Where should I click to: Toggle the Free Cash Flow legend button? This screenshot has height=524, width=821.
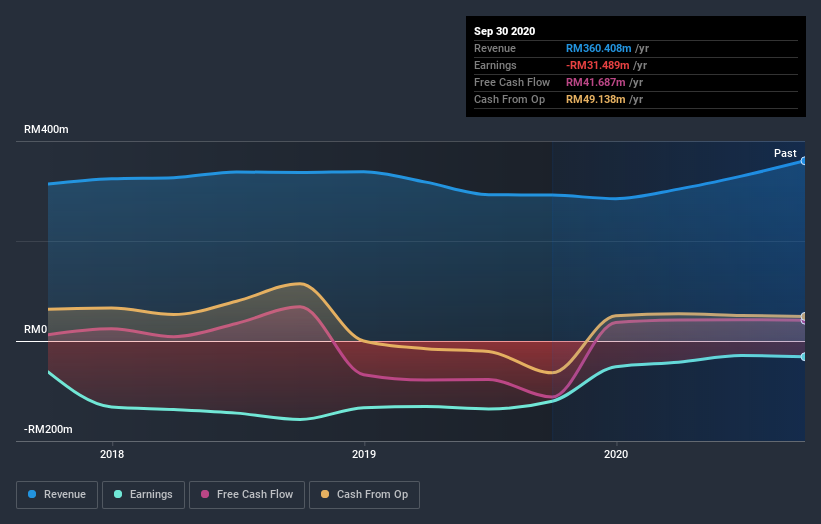[x=247, y=495]
